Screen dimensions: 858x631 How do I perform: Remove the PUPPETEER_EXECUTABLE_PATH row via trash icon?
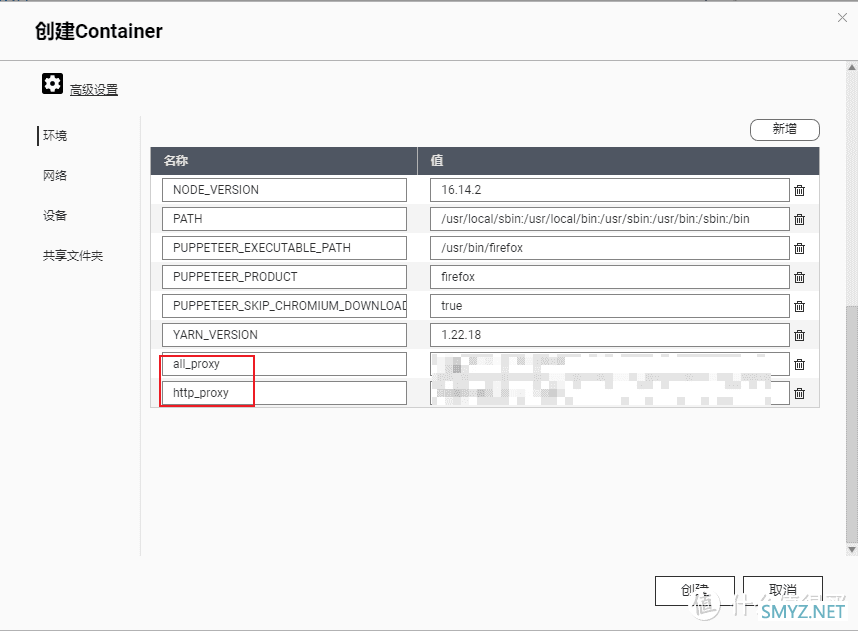coord(799,249)
